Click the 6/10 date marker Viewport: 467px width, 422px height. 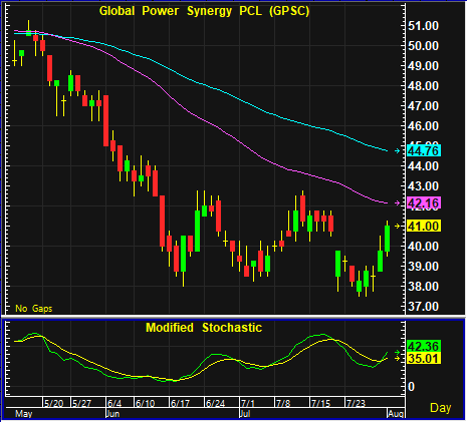(145, 403)
